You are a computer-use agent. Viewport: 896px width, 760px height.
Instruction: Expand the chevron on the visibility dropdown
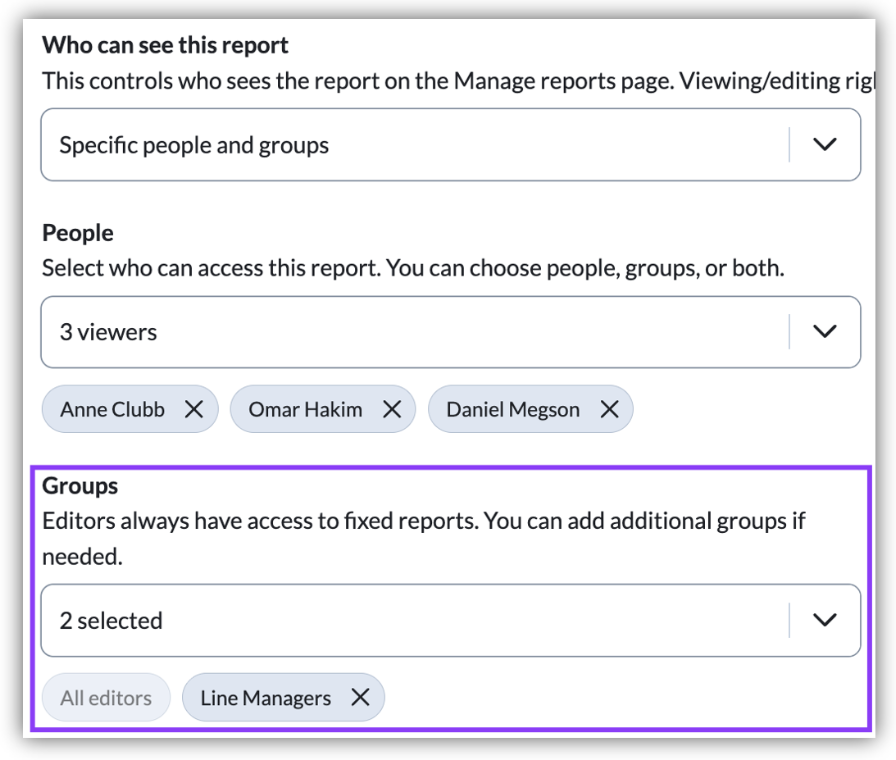[824, 145]
